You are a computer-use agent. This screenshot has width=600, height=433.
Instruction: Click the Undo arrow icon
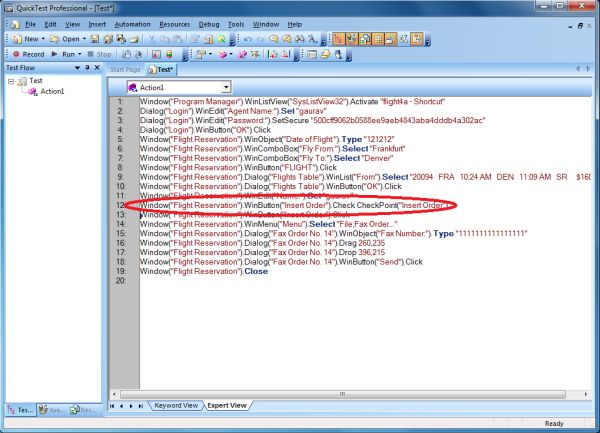tap(248, 39)
